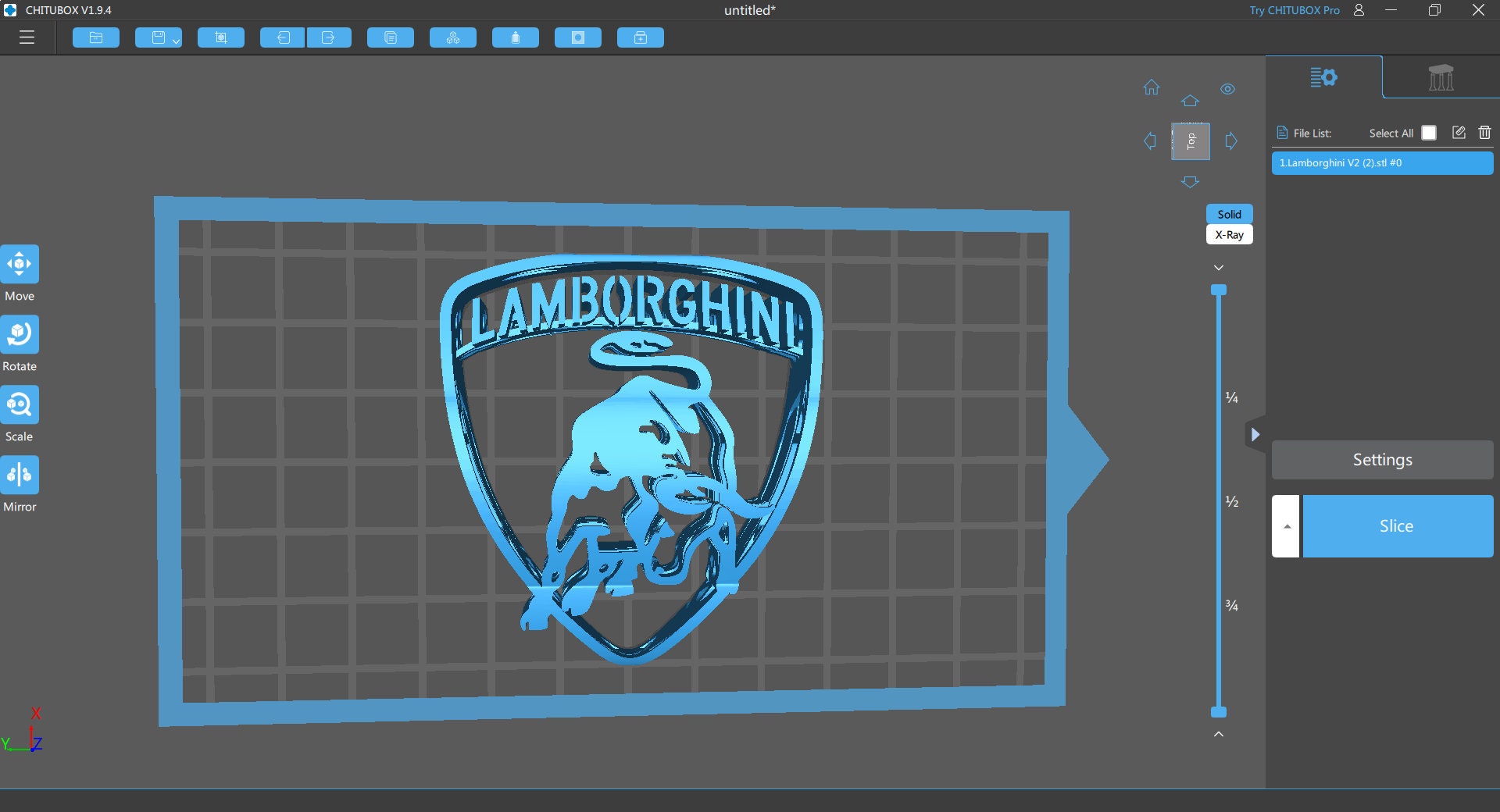Screen dimensions: 1500x812
Task: Delete files using the trash icon
Action: point(1484,133)
